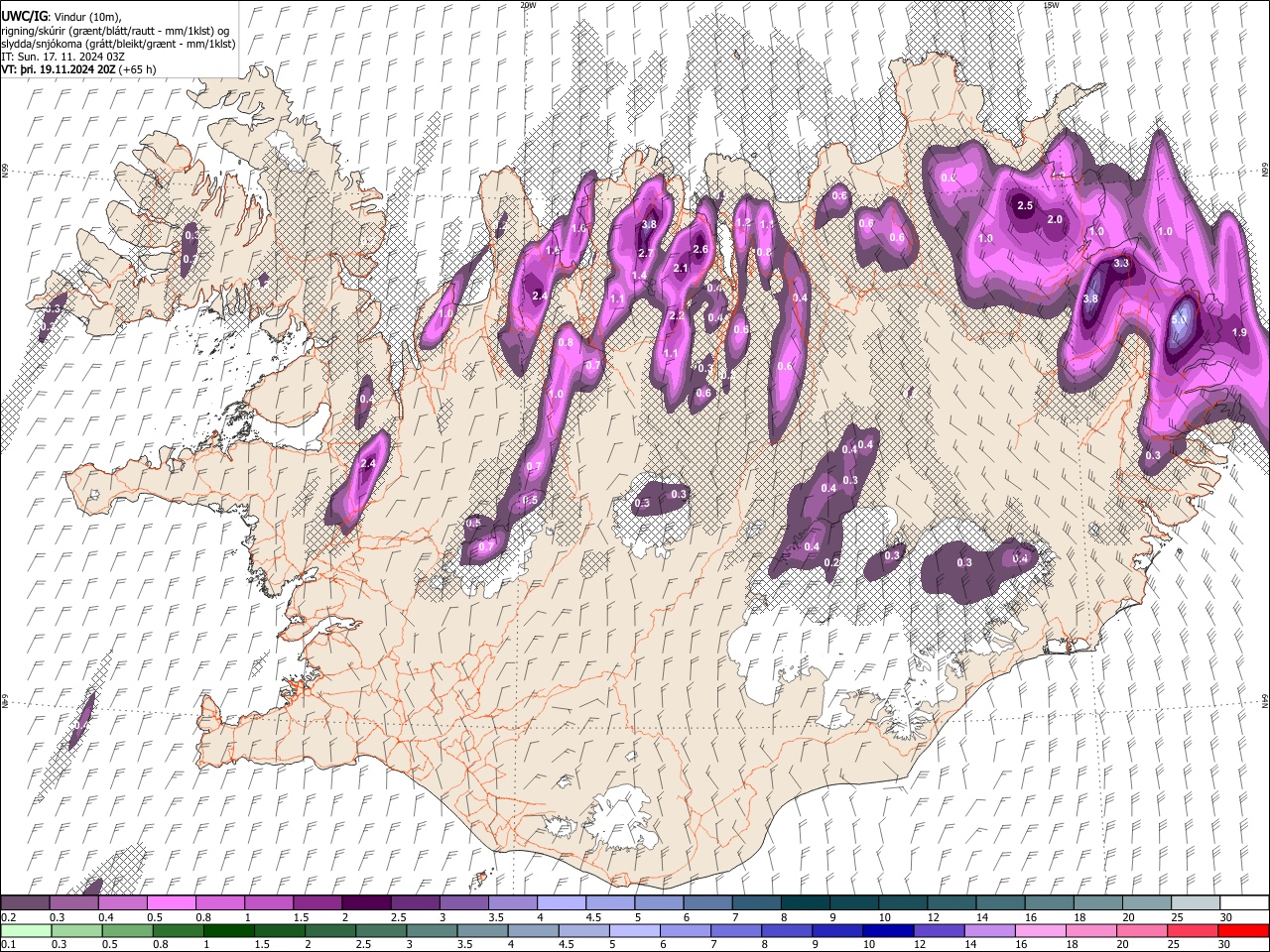Select the rain scale swatch labeled 3

pos(431,930)
